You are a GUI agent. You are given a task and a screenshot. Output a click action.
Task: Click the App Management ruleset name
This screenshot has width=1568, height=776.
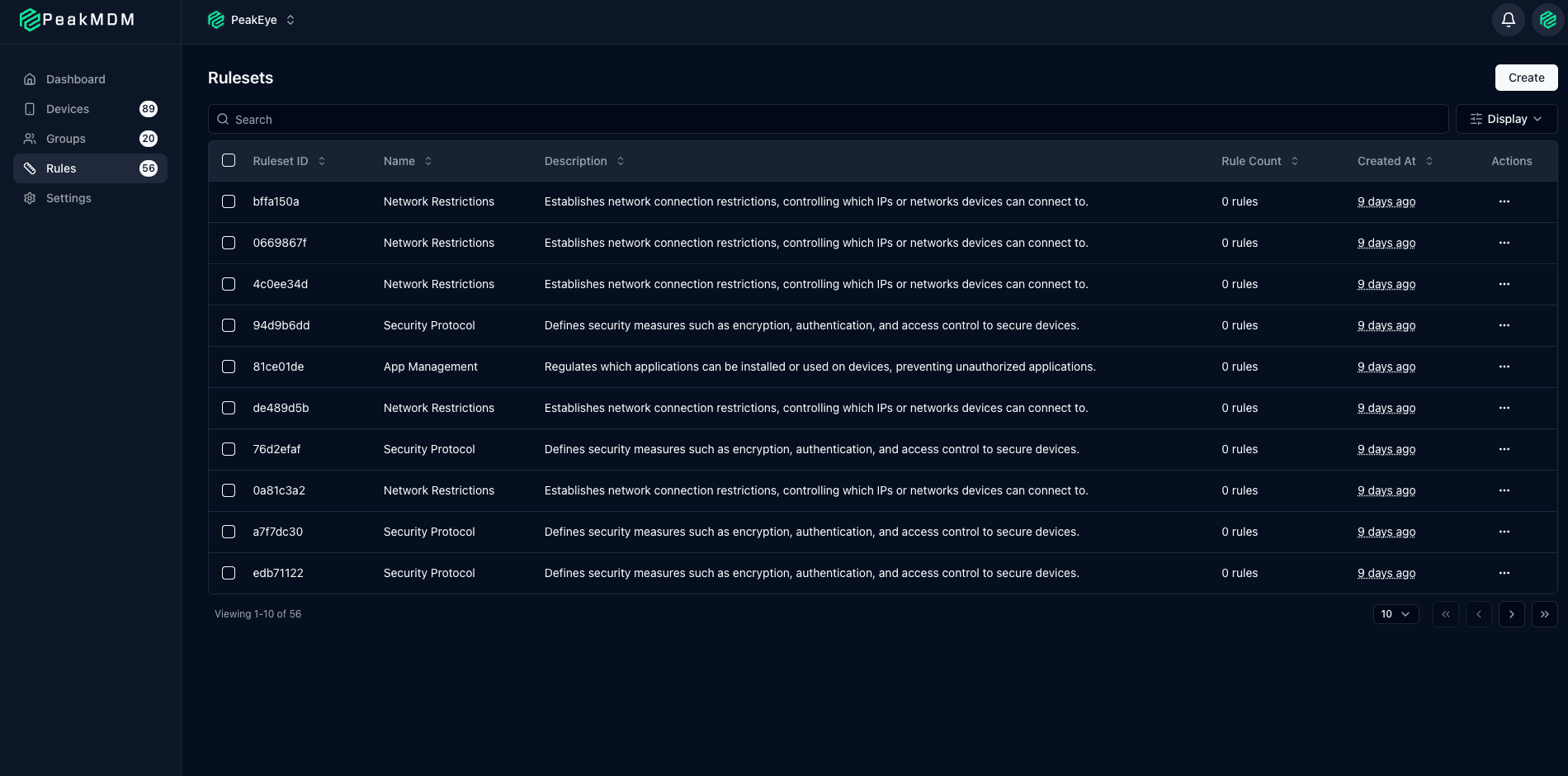[x=431, y=367]
